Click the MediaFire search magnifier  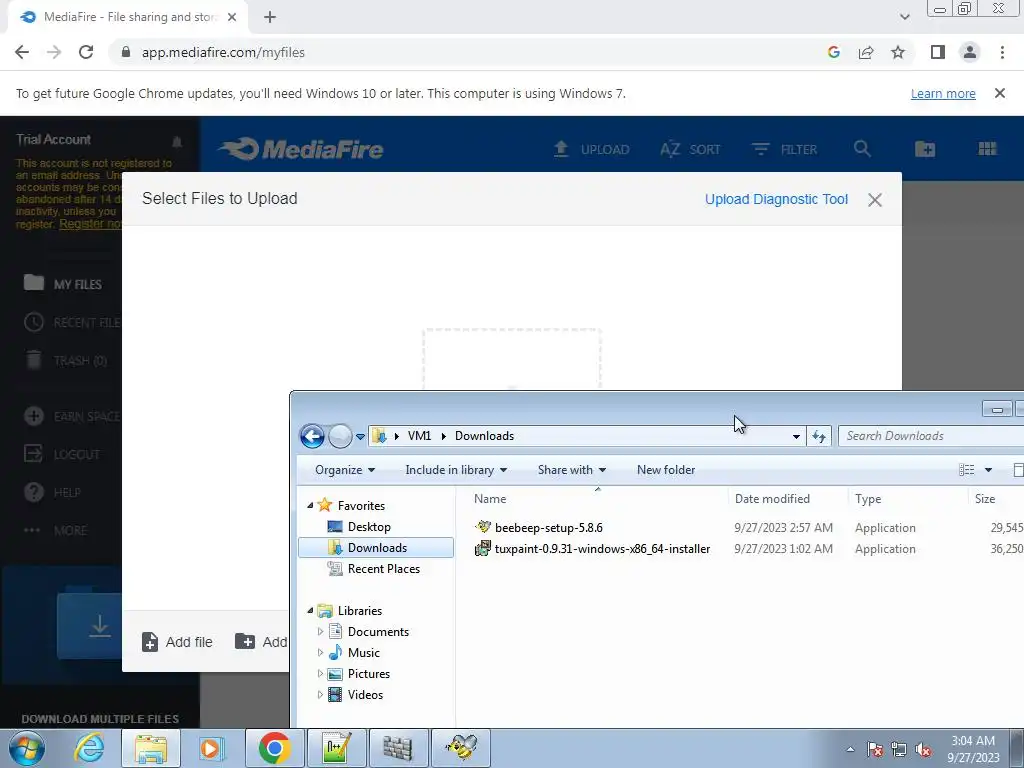coord(862,149)
